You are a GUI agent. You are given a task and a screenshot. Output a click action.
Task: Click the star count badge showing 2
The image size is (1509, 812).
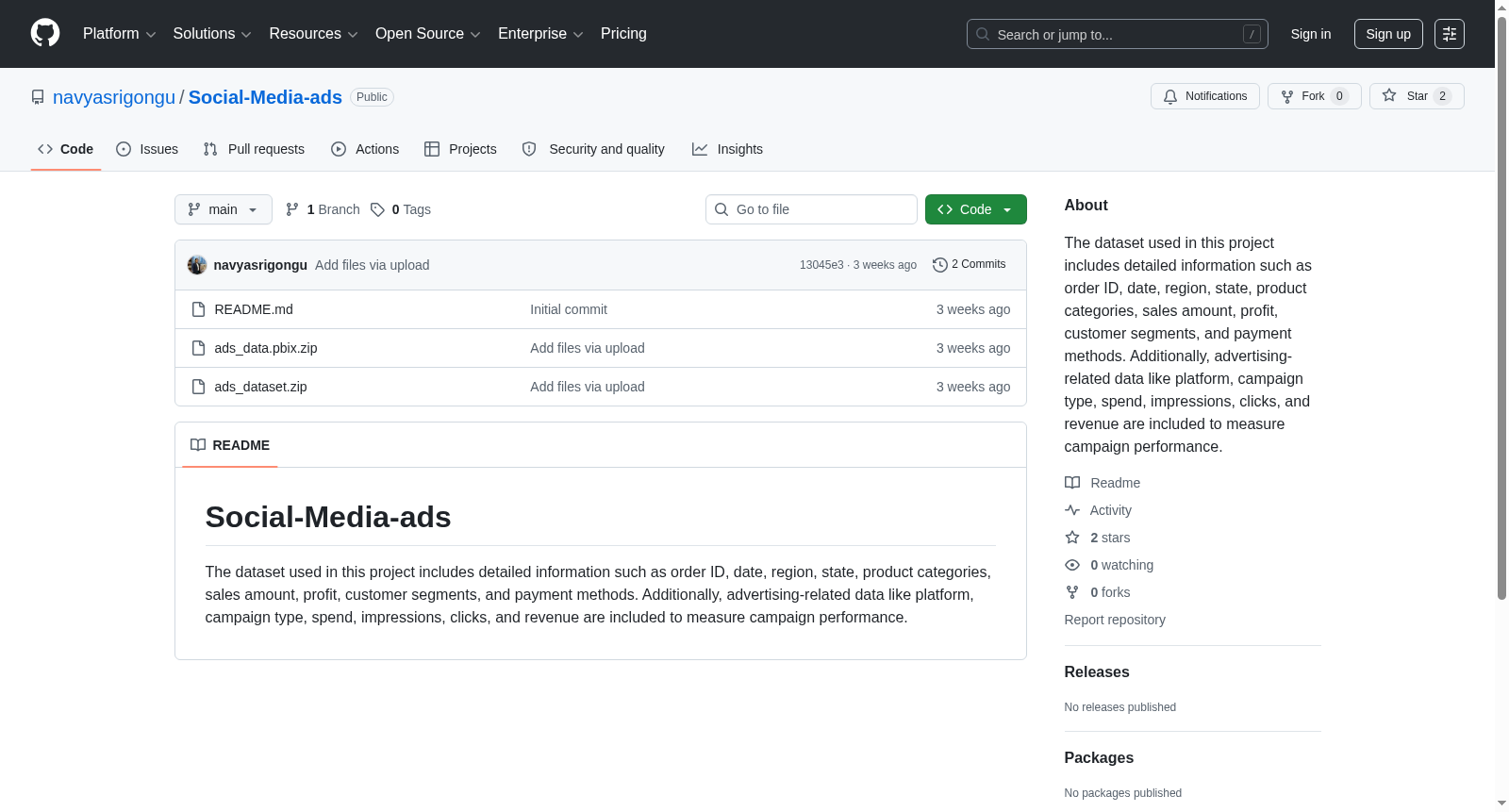(1442, 96)
